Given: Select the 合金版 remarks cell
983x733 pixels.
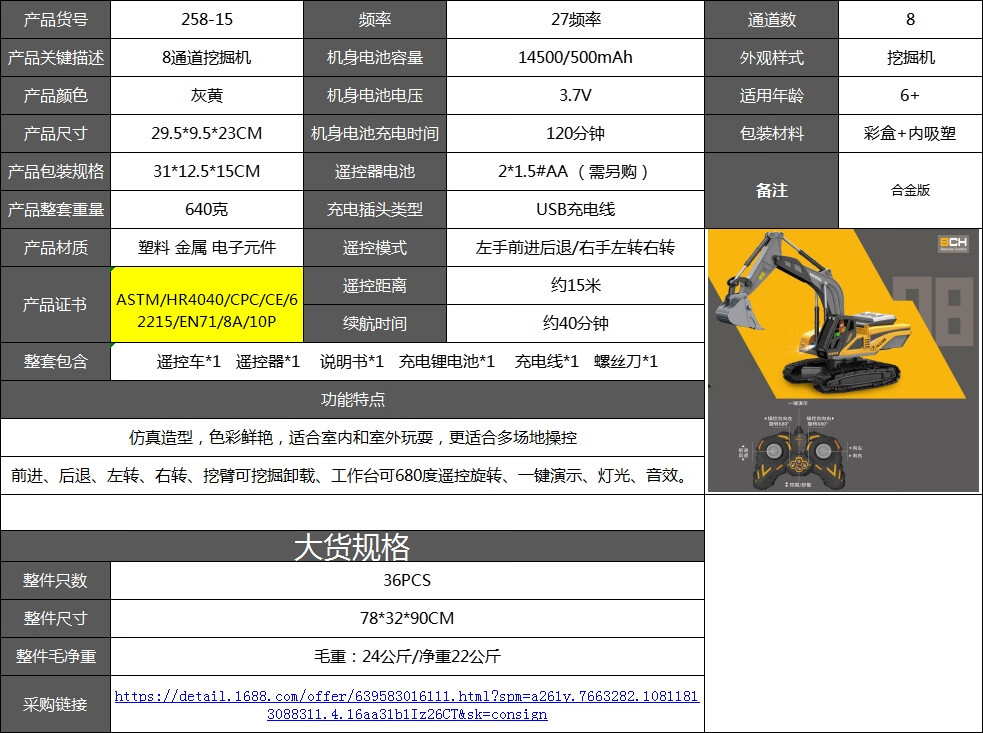Looking at the screenshot, I should [x=910, y=191].
